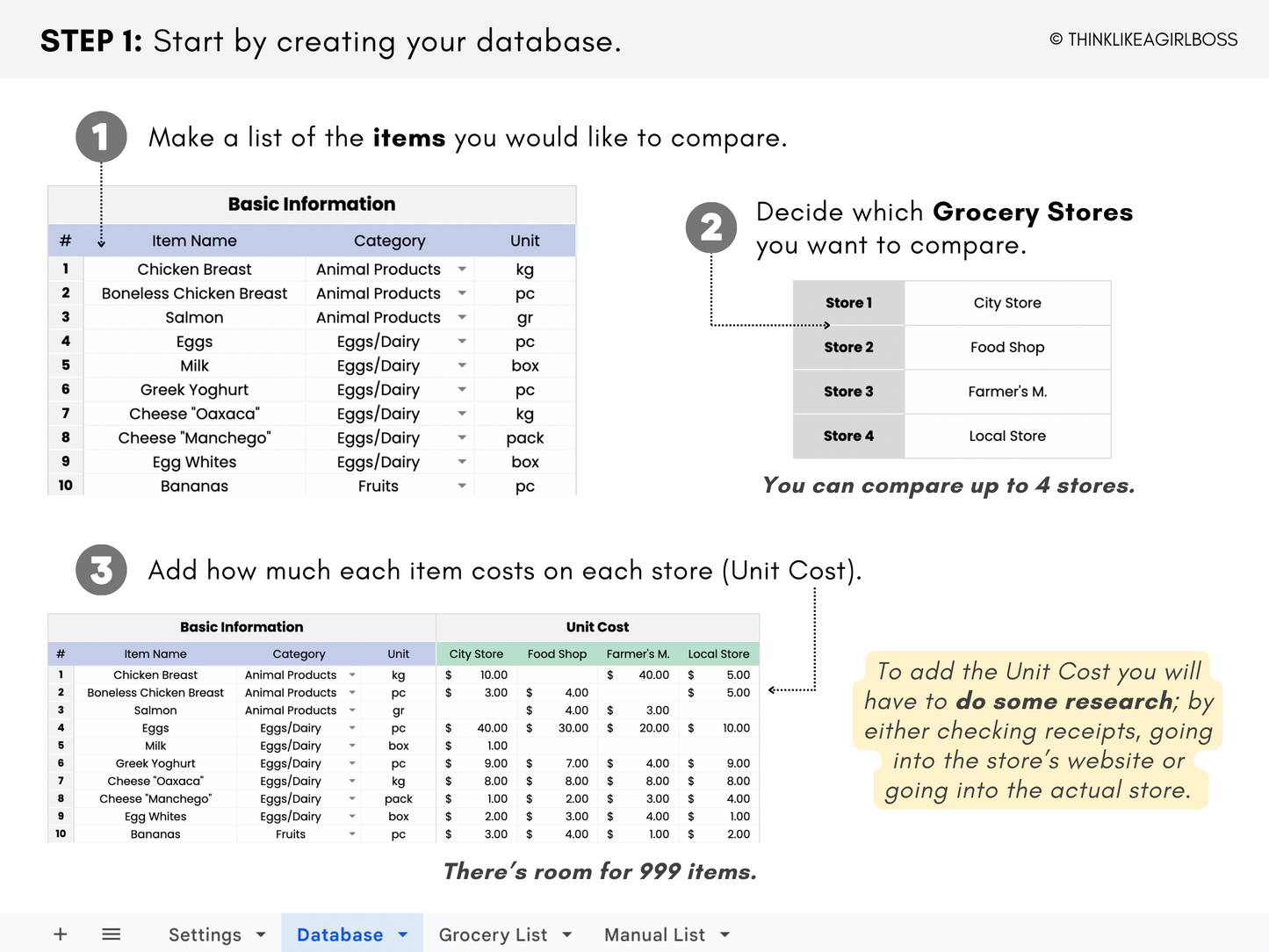This screenshot has height=952, width=1269.
Task: Click the step 2 numbered circle icon
Action: pyautogui.click(x=711, y=227)
